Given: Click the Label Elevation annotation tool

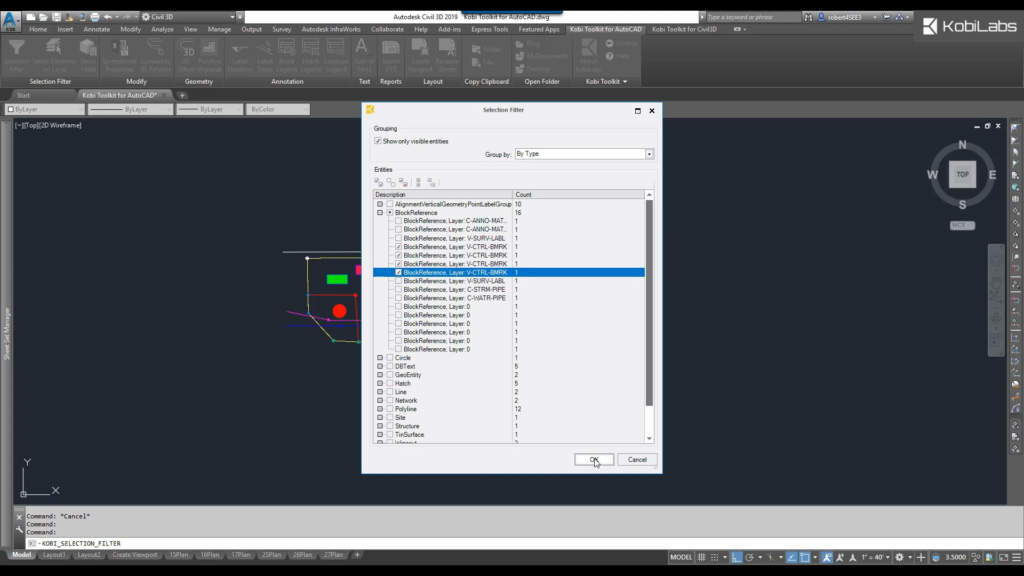Looking at the screenshot, I should coord(240,56).
